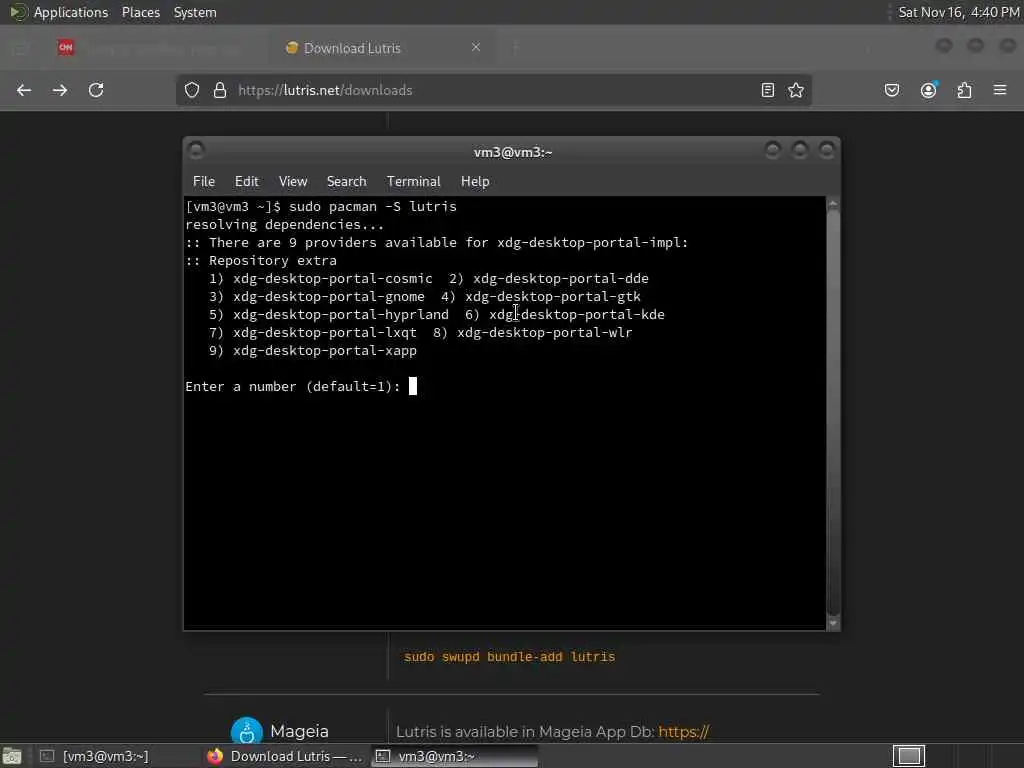Click the show desktop icon in bottom panel
Image resolution: width=1024 pixels, height=768 pixels.
coord(12,756)
